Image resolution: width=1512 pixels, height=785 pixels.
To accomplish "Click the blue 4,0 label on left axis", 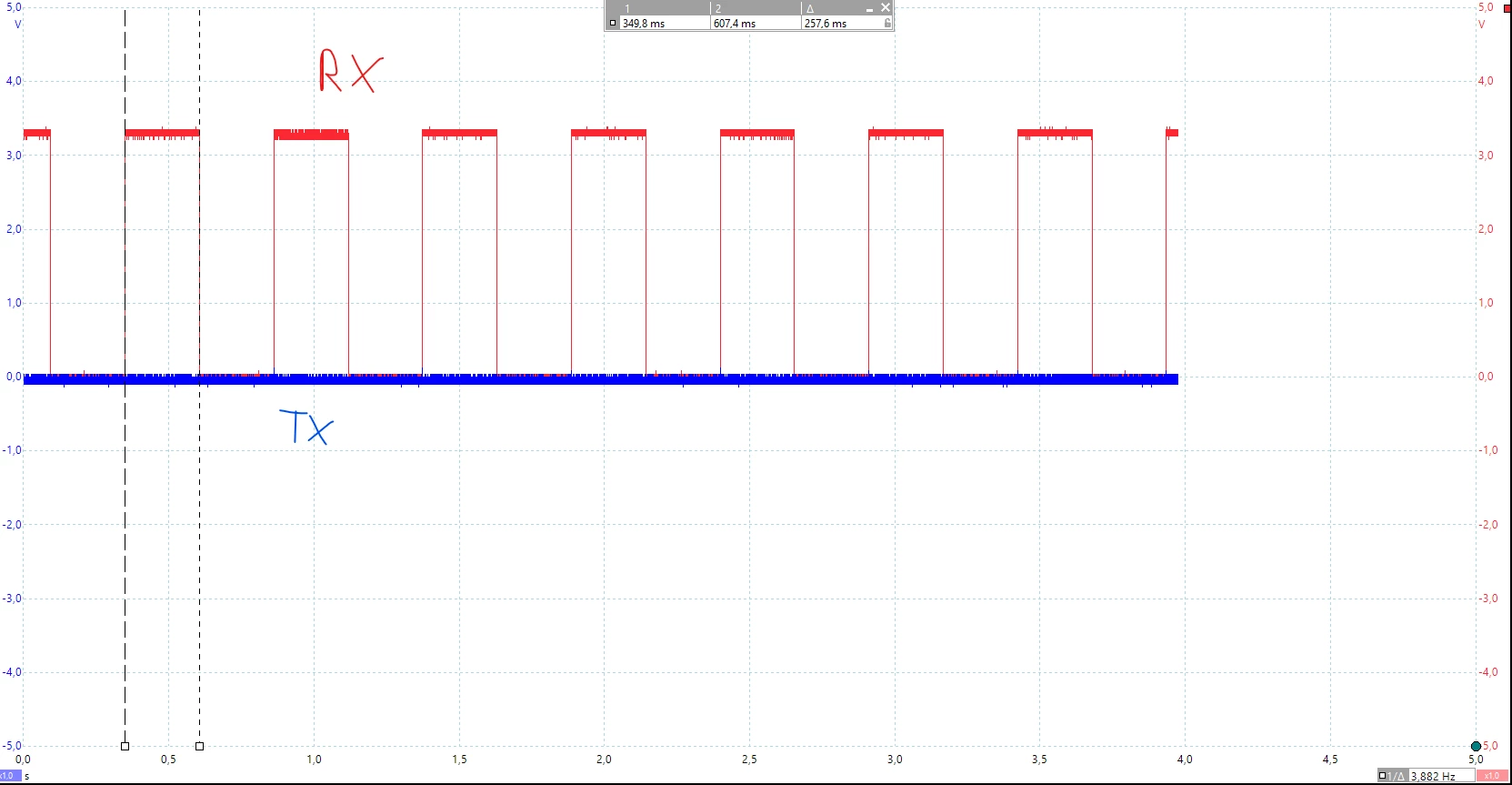I will [x=14, y=81].
